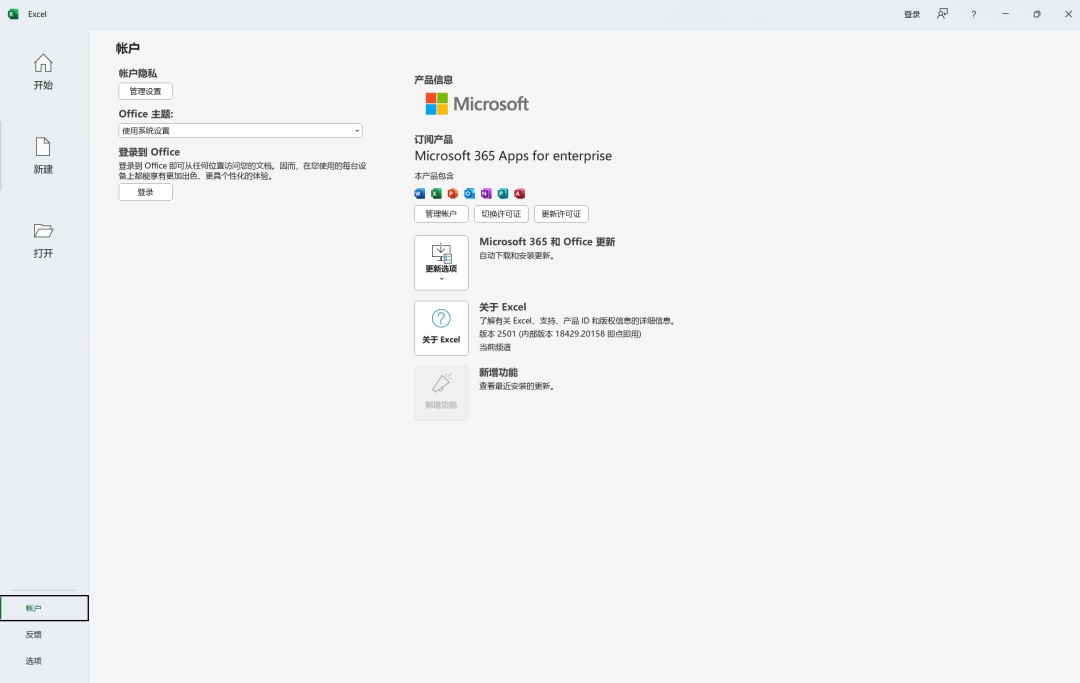Expand the 更新选项 dropdown button
The image size is (1080, 683).
pyautogui.click(x=442, y=263)
